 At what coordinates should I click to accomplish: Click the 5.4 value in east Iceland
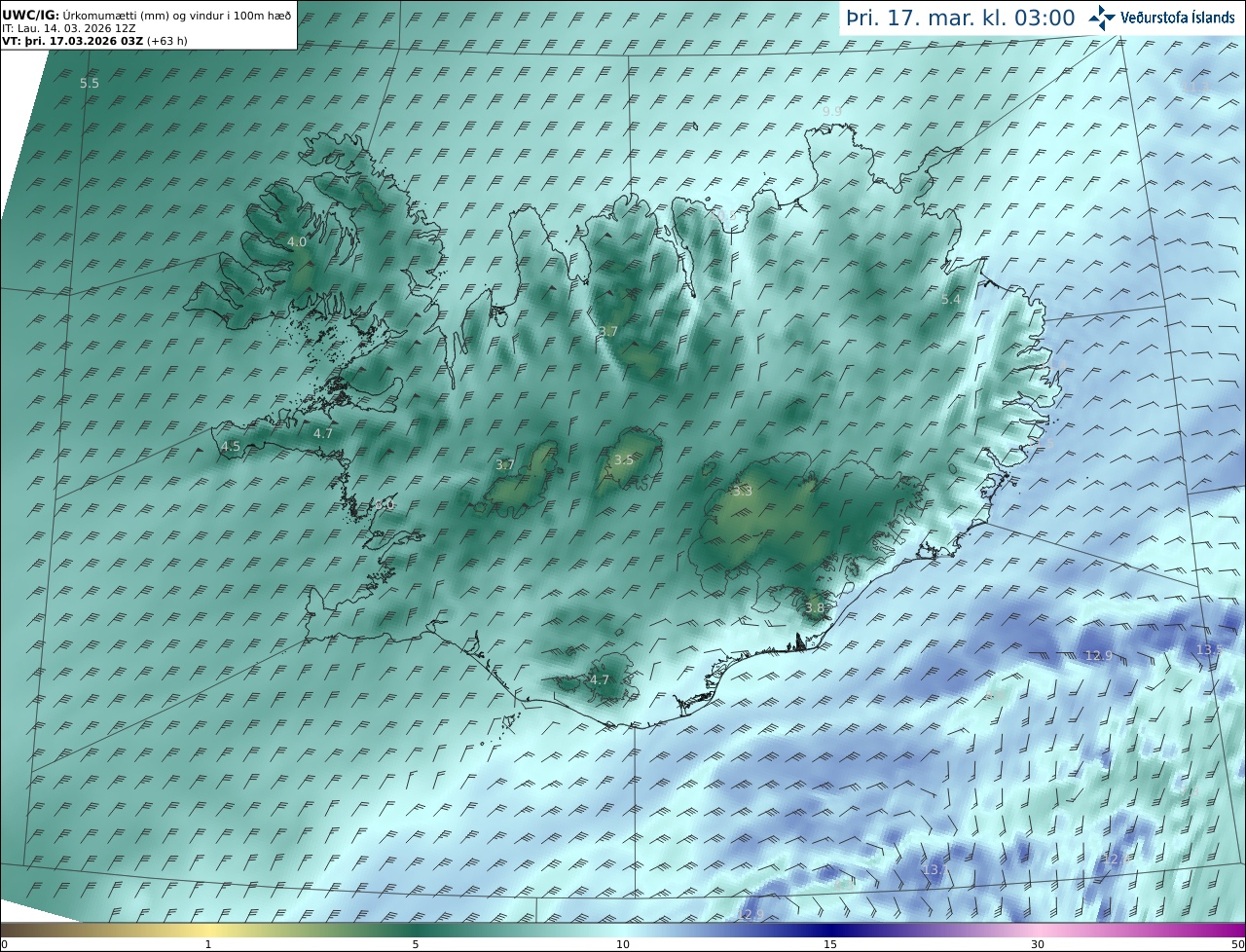point(951,300)
